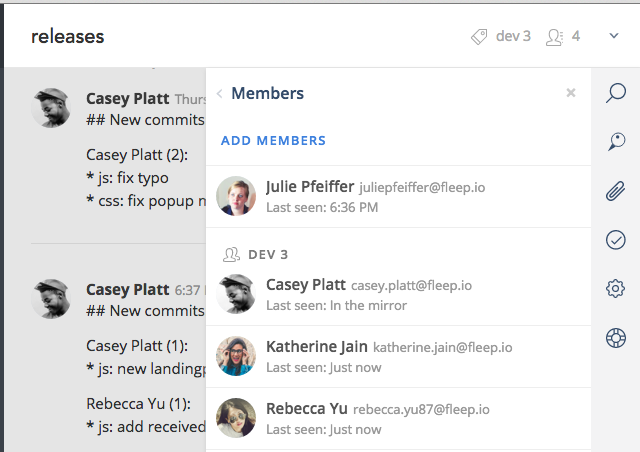Screen dimensions: 640x452
Task: Open tasks checkmark circle icon
Action: [616, 240]
